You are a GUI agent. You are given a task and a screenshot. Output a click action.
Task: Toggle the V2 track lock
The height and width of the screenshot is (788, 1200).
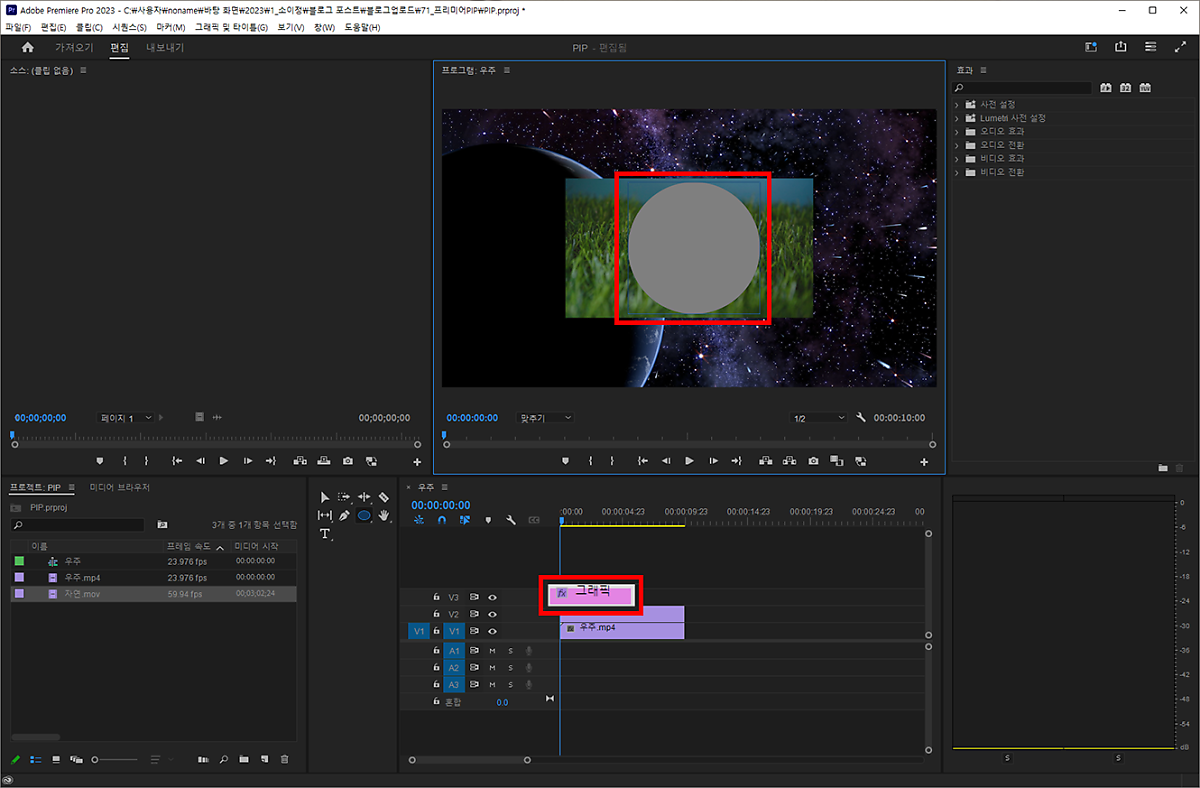[x=436, y=614]
